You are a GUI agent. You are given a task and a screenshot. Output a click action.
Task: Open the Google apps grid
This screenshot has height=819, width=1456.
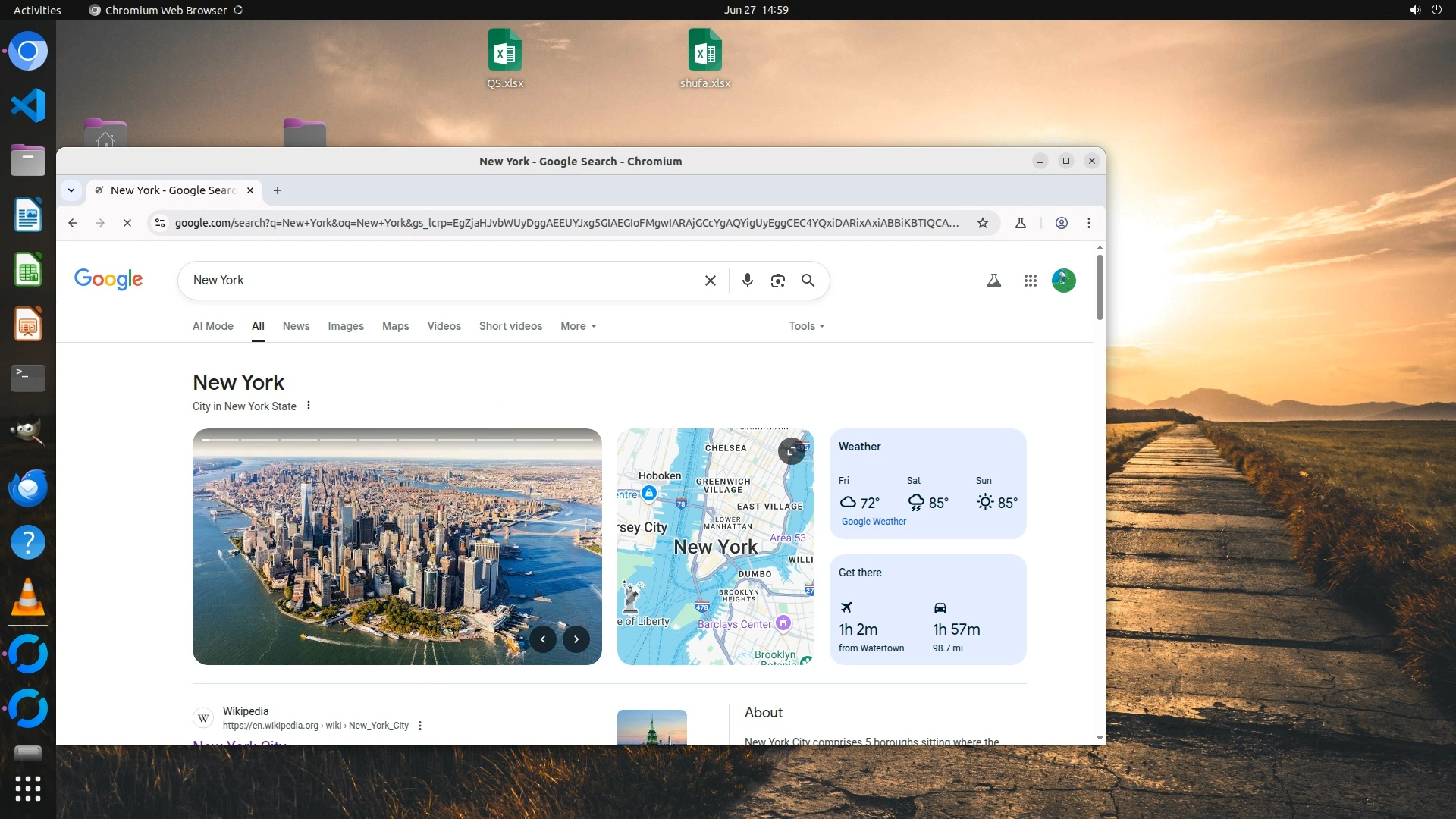[x=1030, y=281]
